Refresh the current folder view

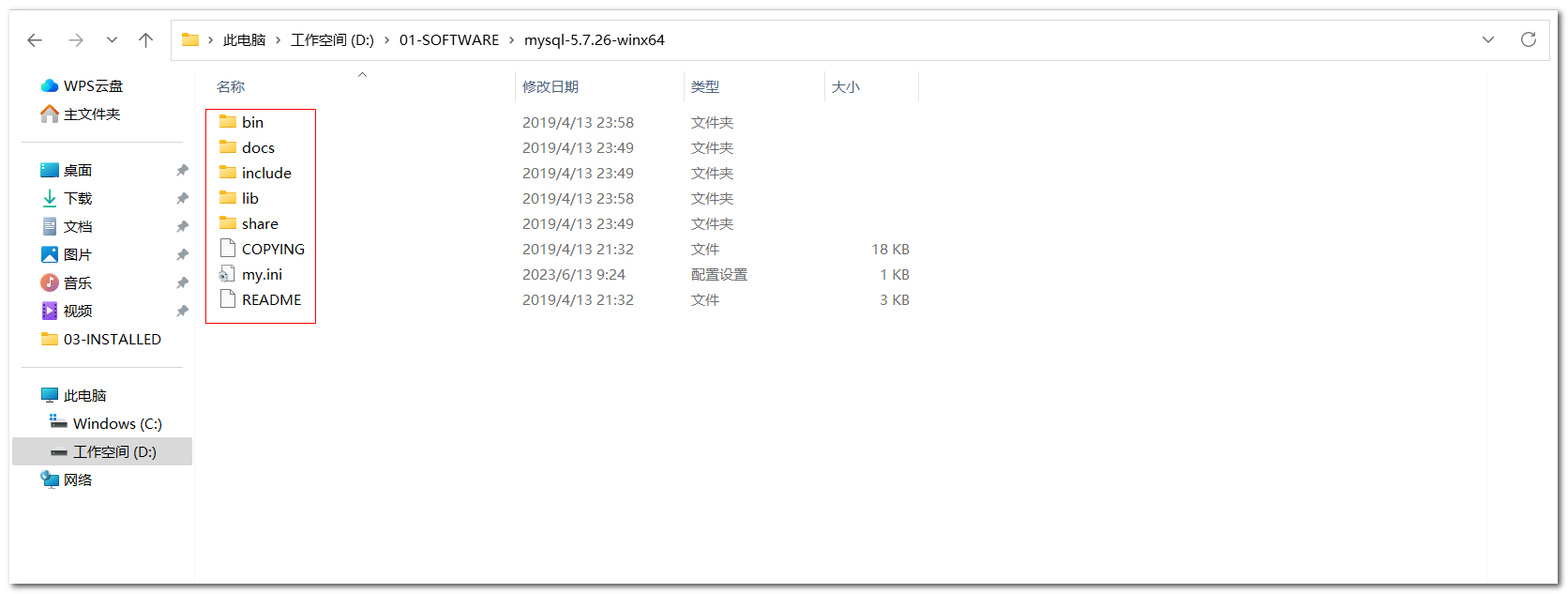(1529, 39)
